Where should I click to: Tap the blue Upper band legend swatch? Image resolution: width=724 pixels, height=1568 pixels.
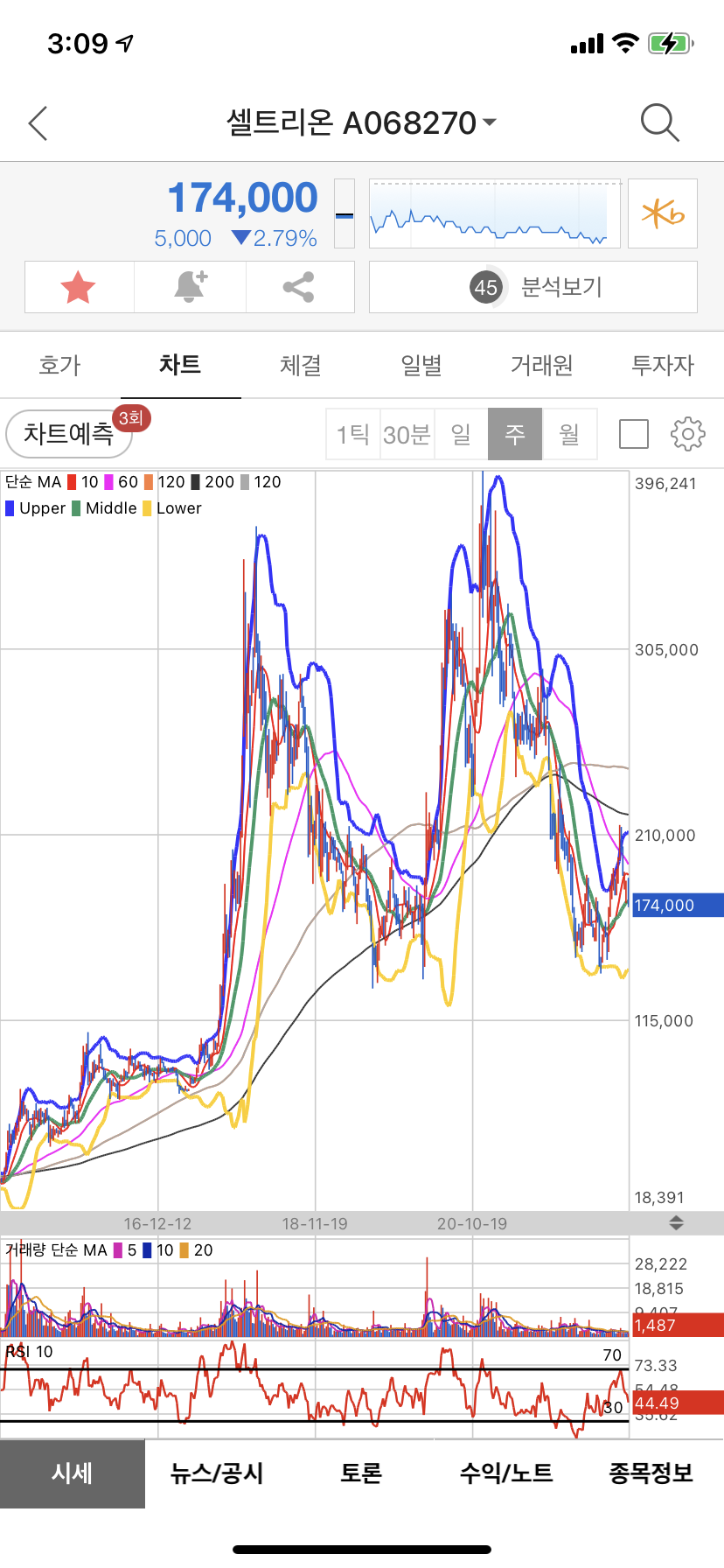click(x=10, y=508)
